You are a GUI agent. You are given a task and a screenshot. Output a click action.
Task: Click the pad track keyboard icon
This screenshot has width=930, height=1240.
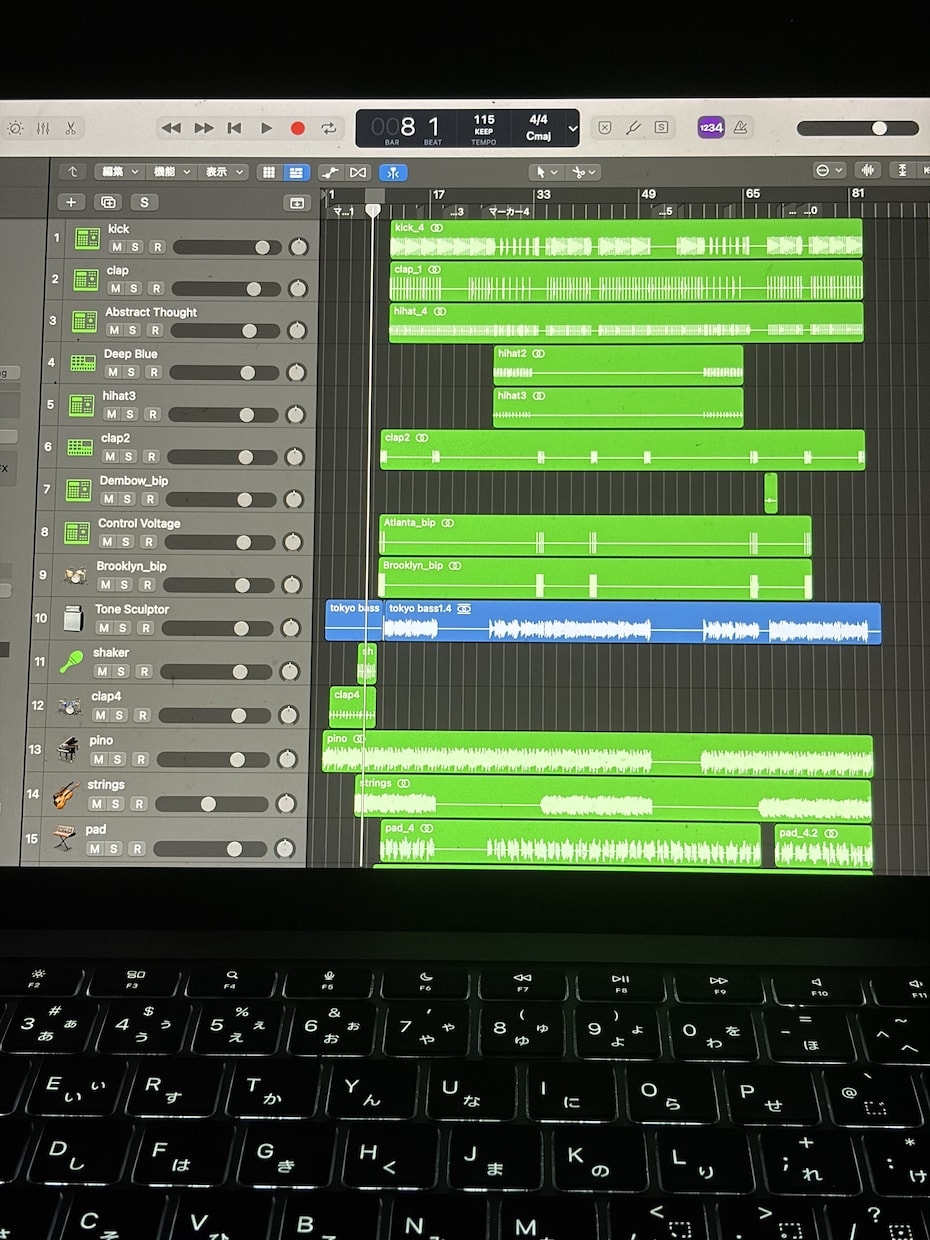[64, 839]
